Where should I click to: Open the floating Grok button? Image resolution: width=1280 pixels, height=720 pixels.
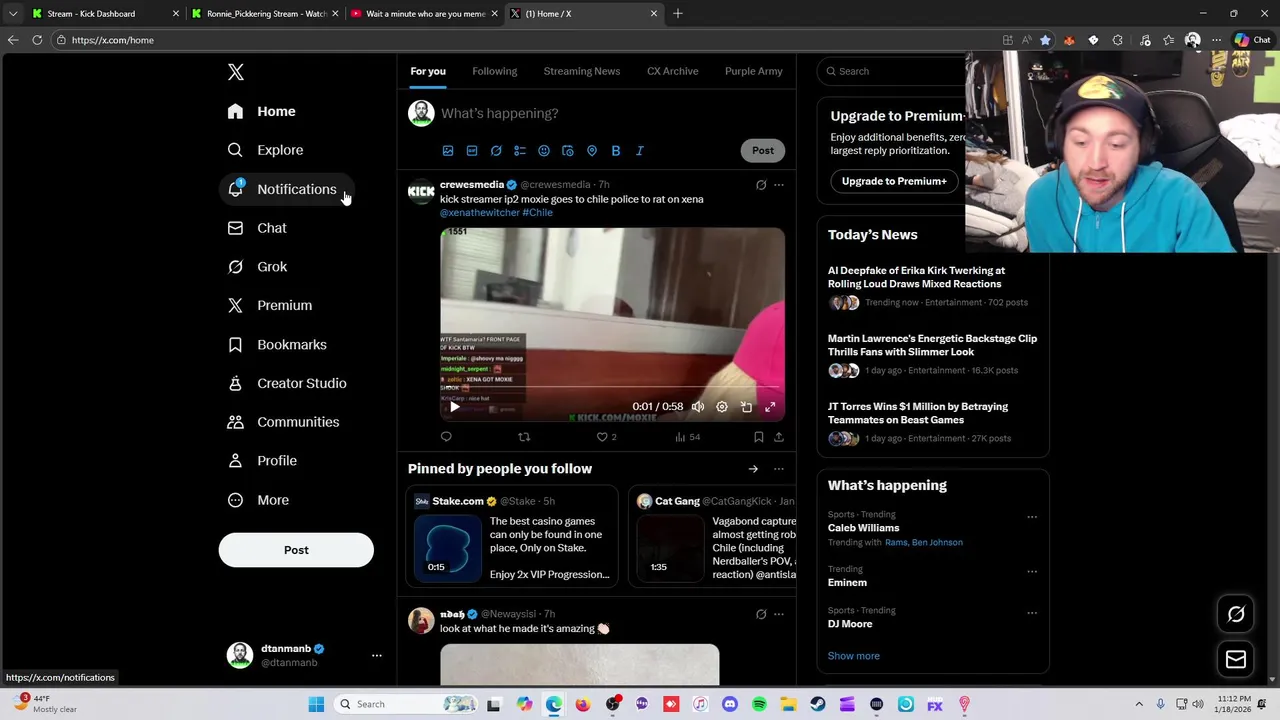tap(1236, 614)
